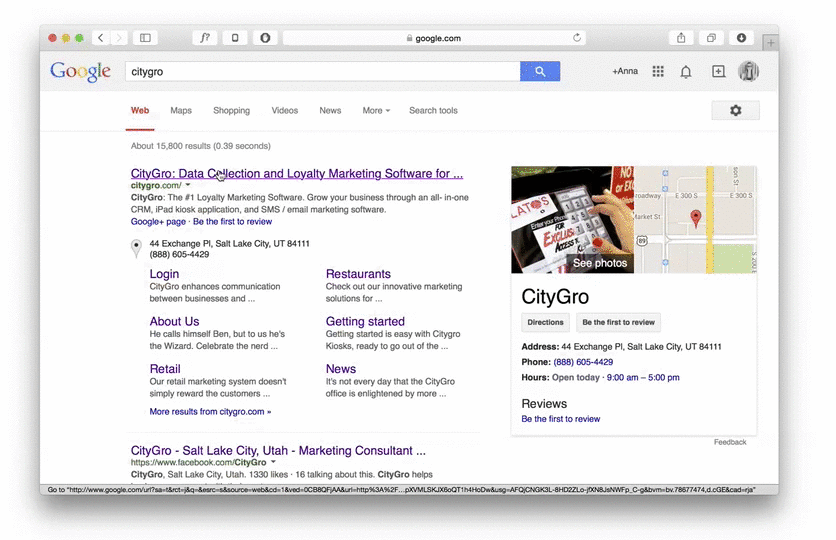The width and height of the screenshot is (836, 540).
Task: Open the Safari Share menu
Action: tap(681, 38)
